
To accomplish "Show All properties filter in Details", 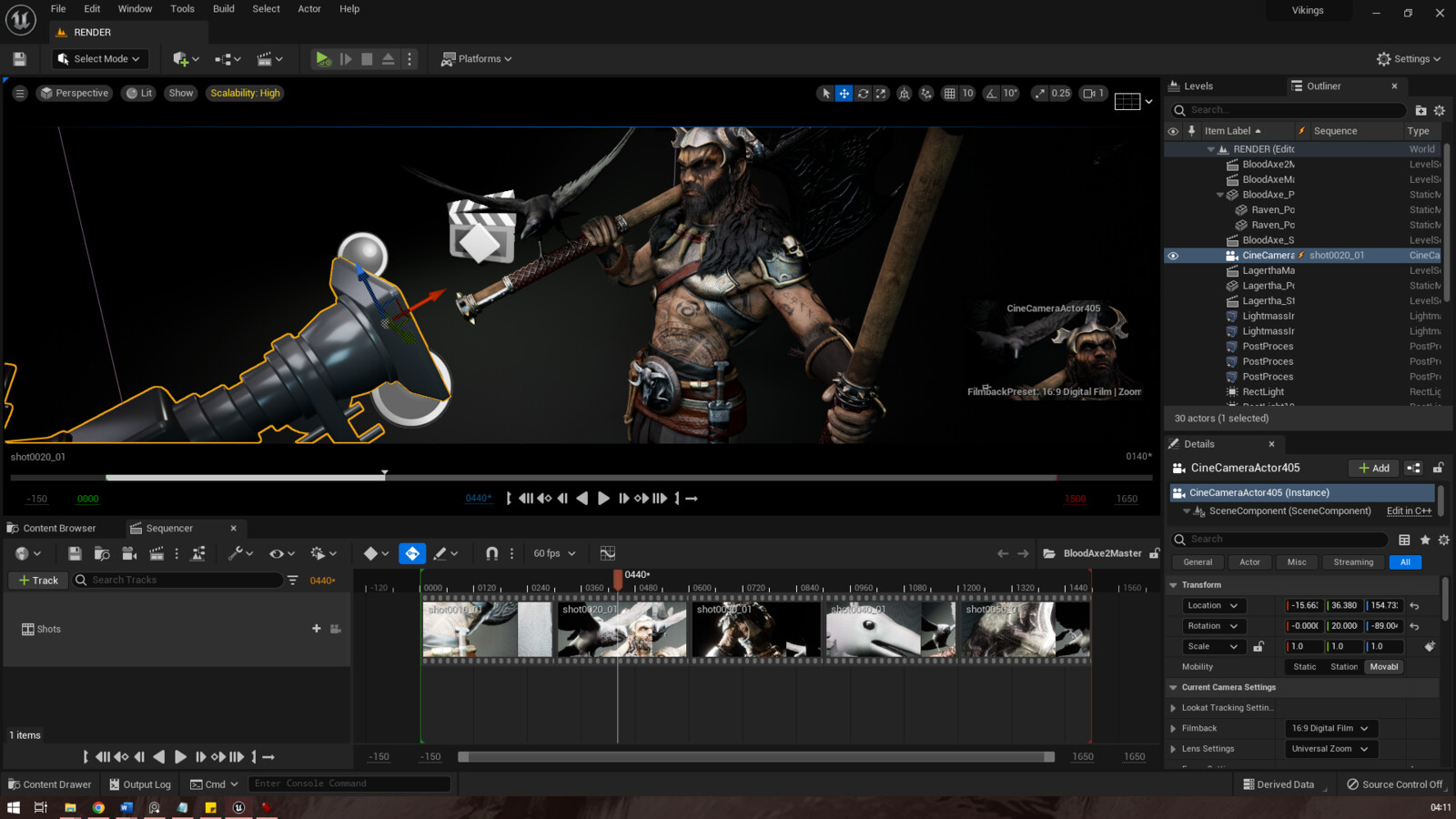I will point(1405,562).
